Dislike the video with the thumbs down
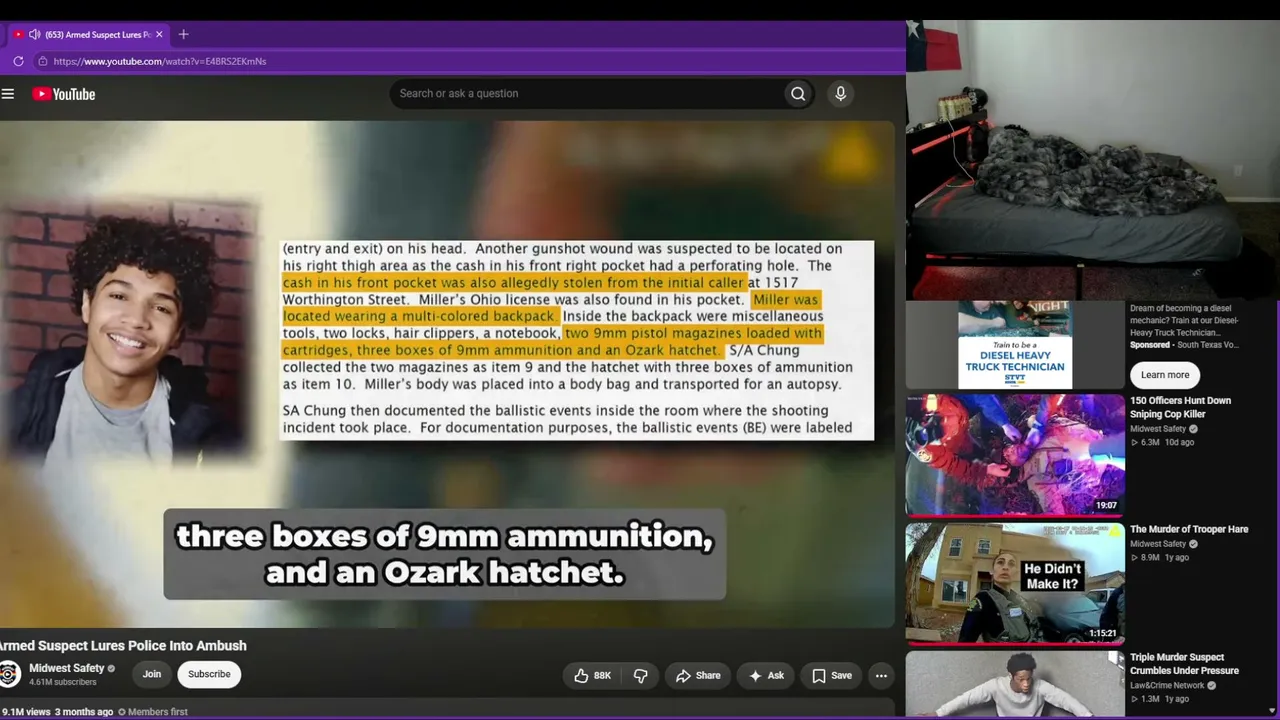Screen dimensions: 1280x720 [x=641, y=676]
